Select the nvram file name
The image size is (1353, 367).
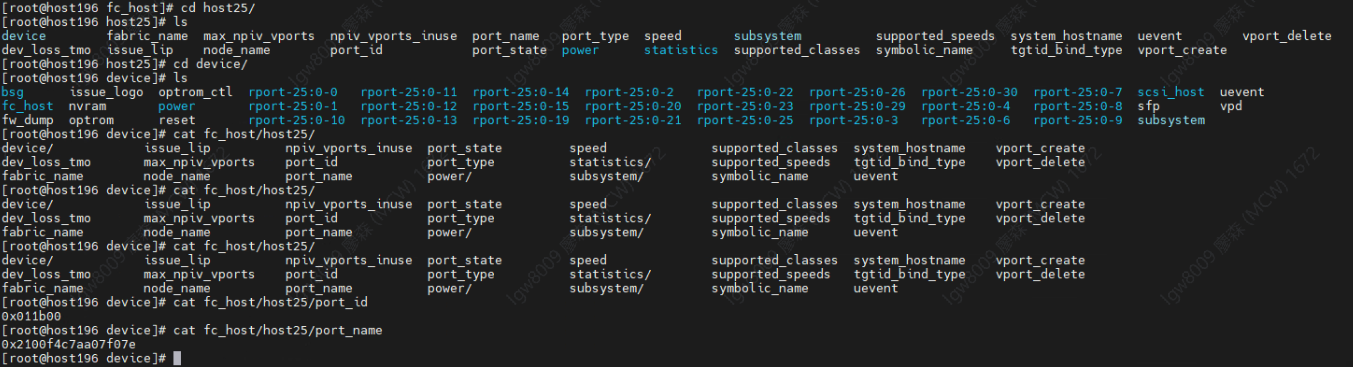pyautogui.click(x=88, y=106)
